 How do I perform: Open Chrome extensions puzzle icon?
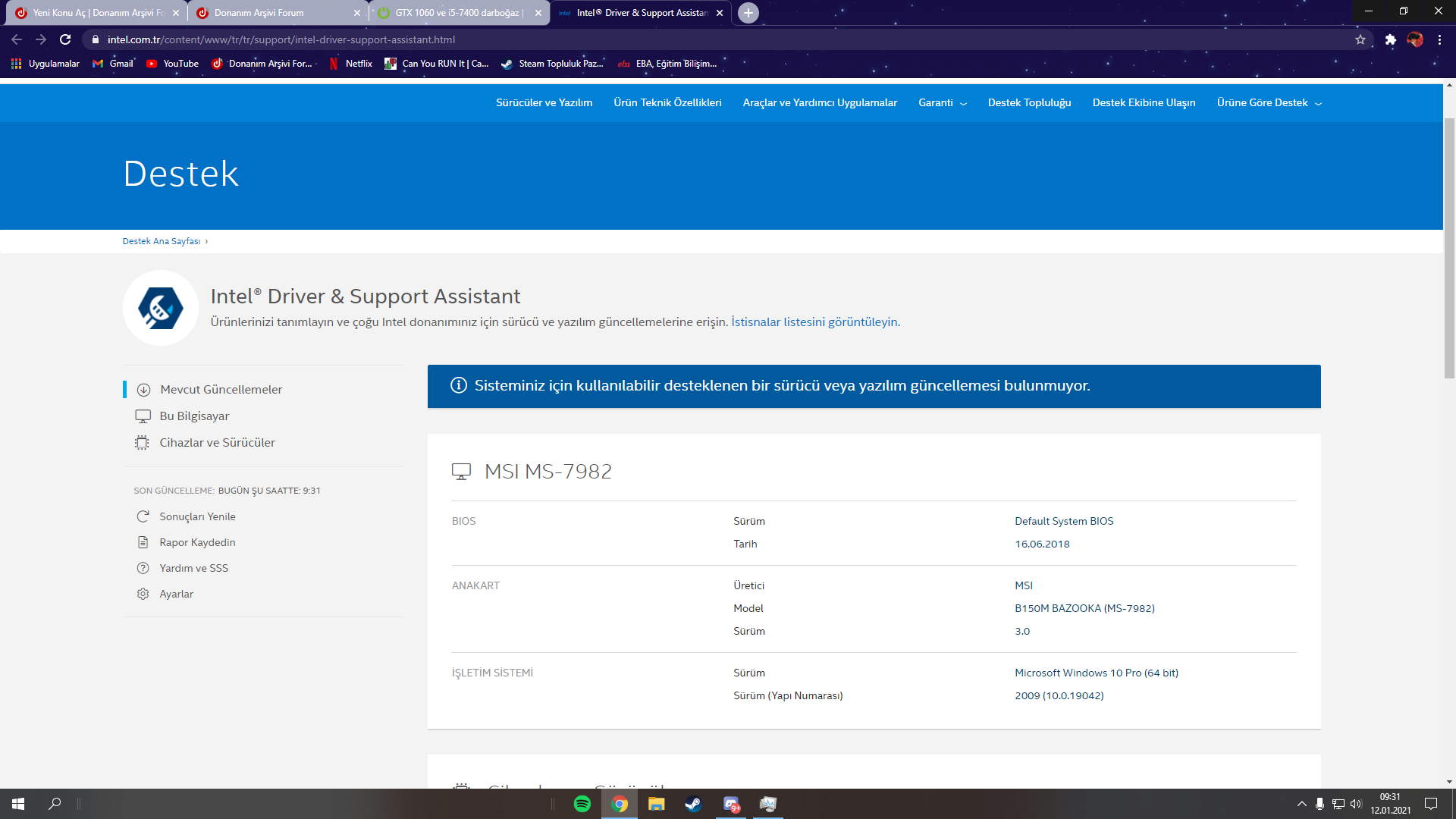(x=1390, y=39)
